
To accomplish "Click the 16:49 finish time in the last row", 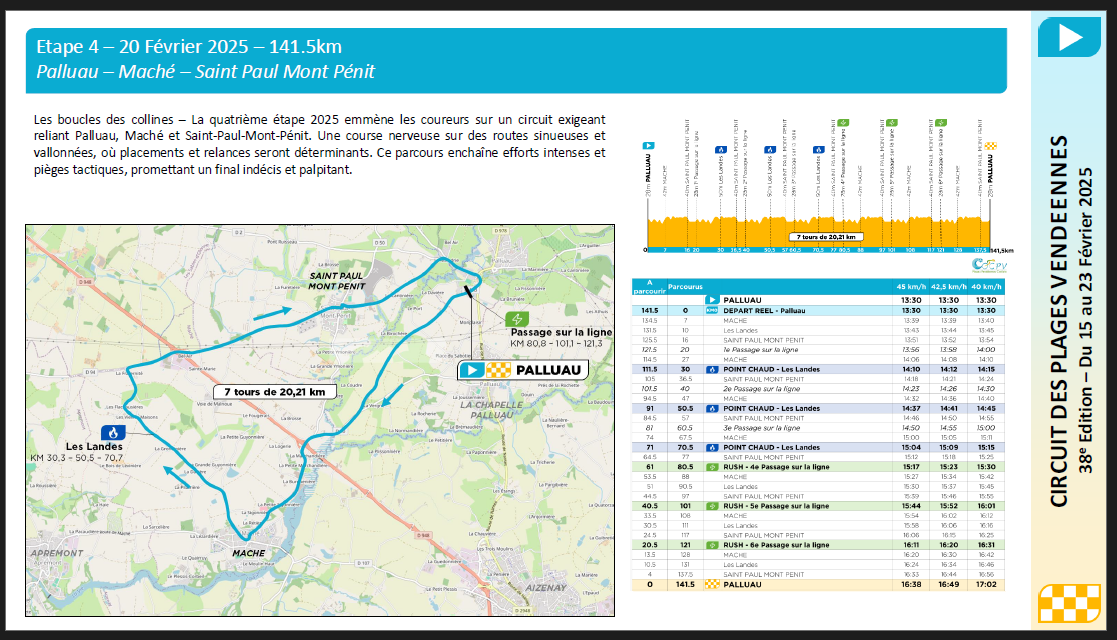I will click(x=949, y=584).
